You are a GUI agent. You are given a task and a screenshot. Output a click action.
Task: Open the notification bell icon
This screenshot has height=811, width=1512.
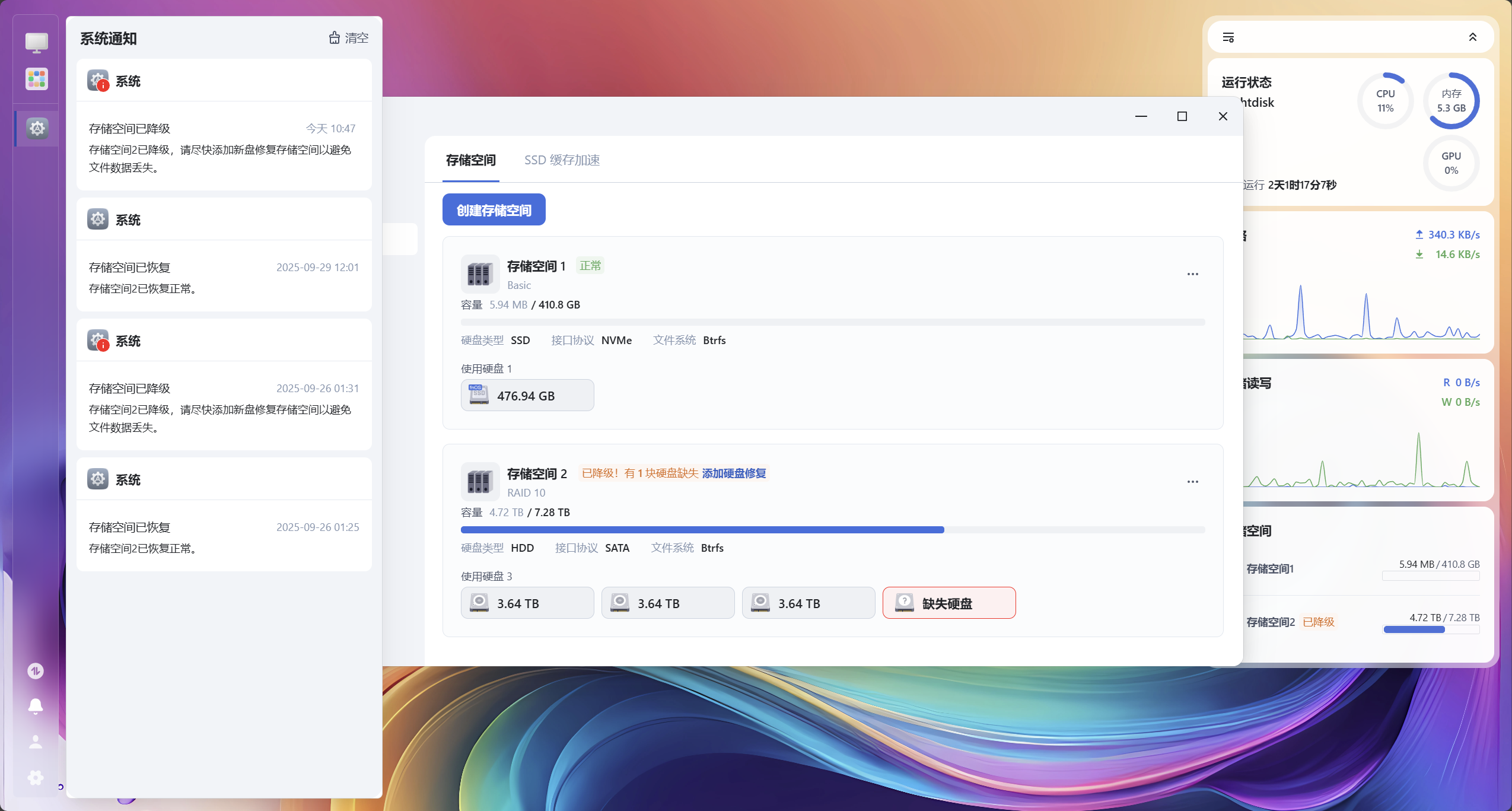[36, 706]
